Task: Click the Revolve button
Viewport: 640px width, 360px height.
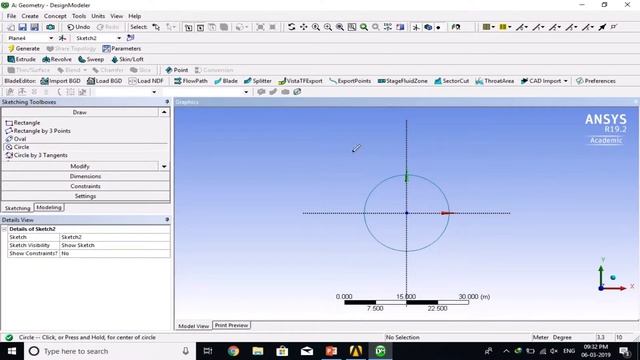Action: [x=57, y=59]
